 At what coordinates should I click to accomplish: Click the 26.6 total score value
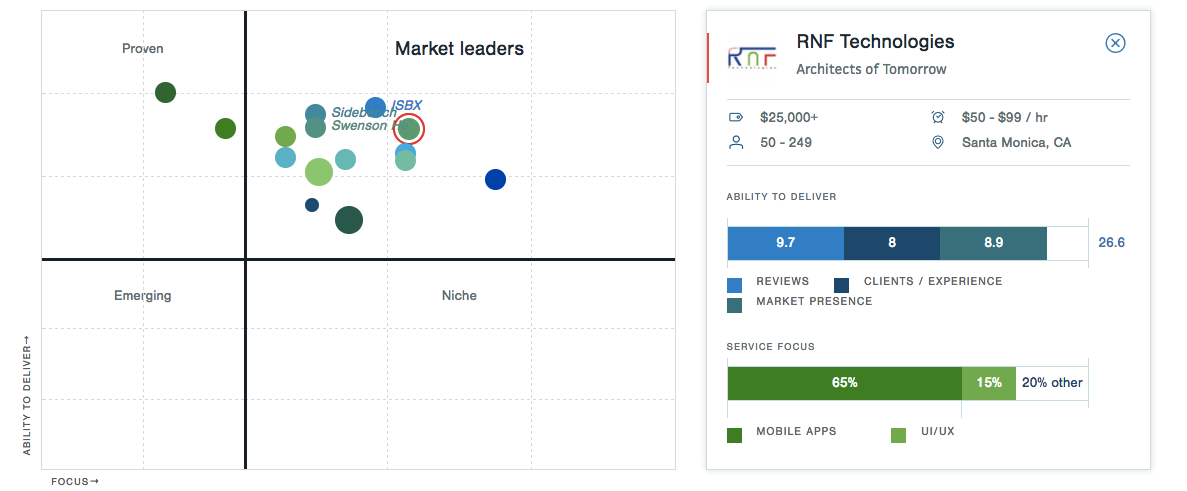1111,243
